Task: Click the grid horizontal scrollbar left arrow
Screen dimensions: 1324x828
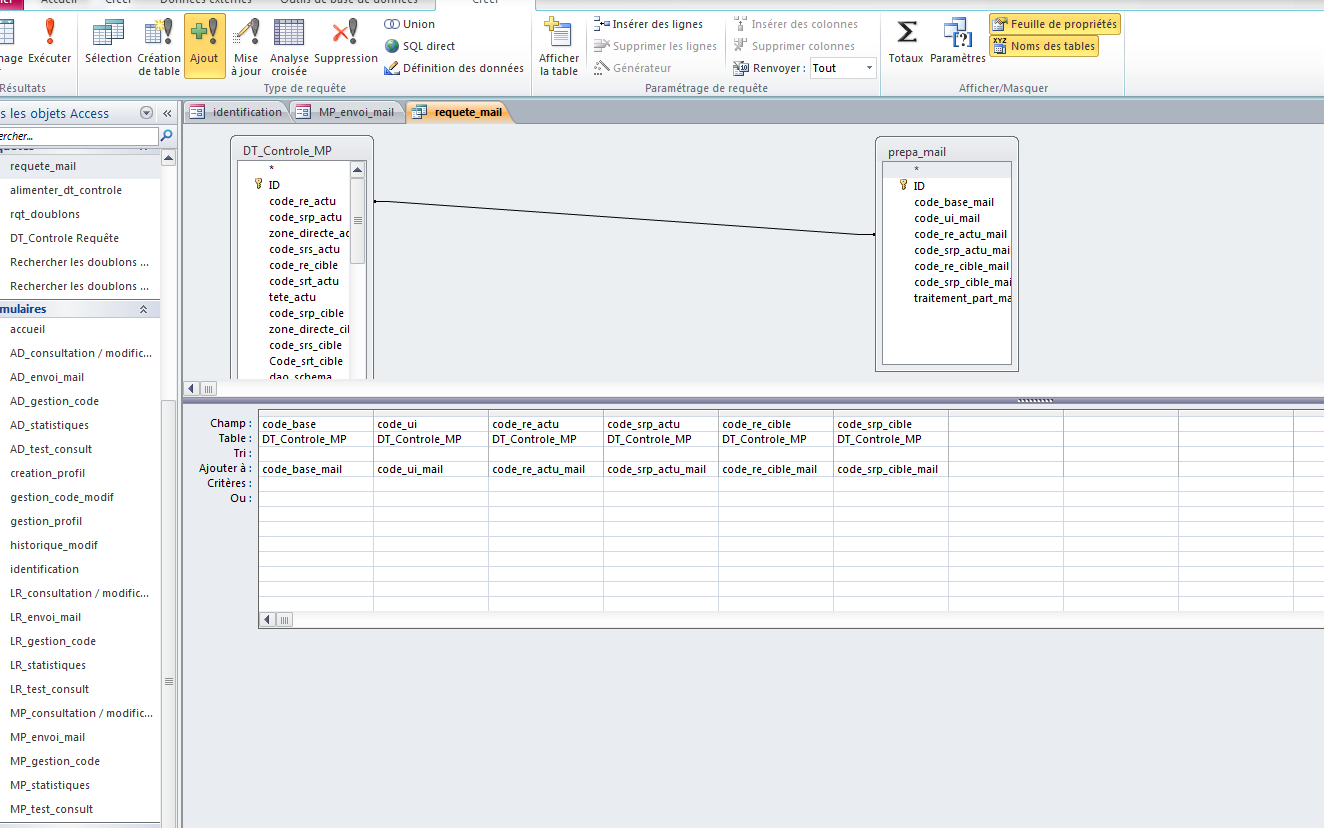Action: pos(268,620)
